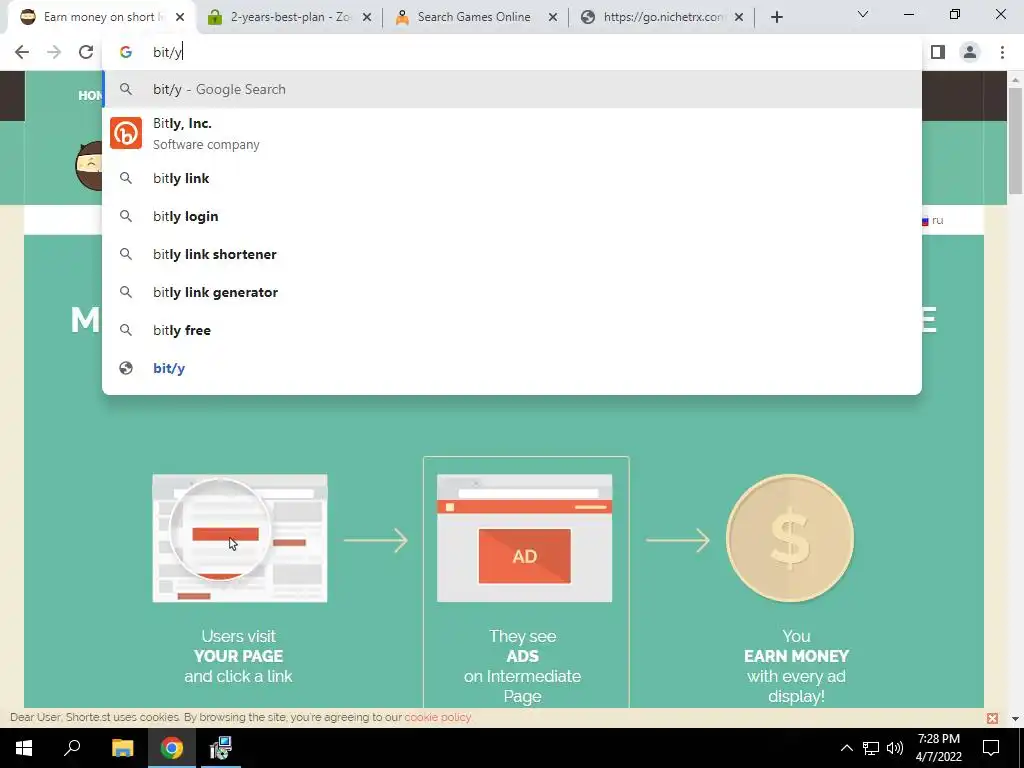Pick the 'bitly link' suggestion
The image size is (1024, 768).
[x=512, y=178]
